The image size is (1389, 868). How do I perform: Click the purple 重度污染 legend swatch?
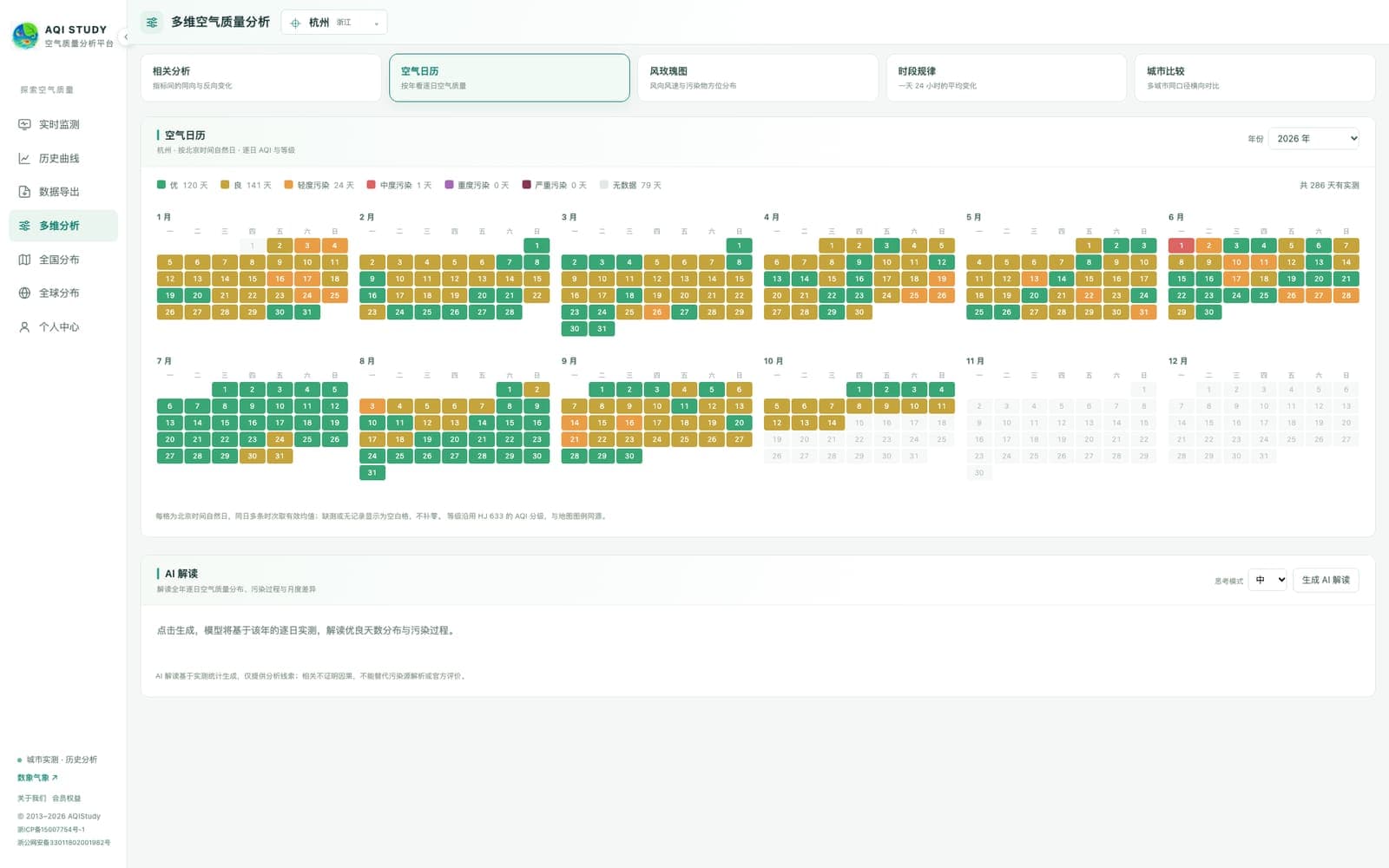pyautogui.click(x=449, y=185)
